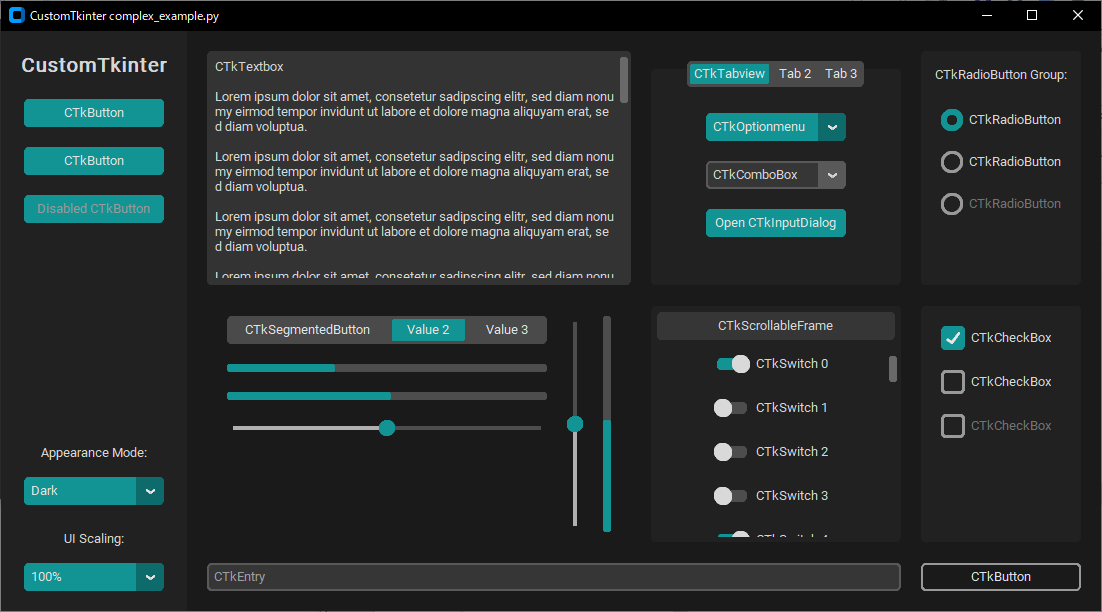This screenshot has height=612, width=1102.
Task: Click the Appearance Mode: label
Action: pos(93,453)
